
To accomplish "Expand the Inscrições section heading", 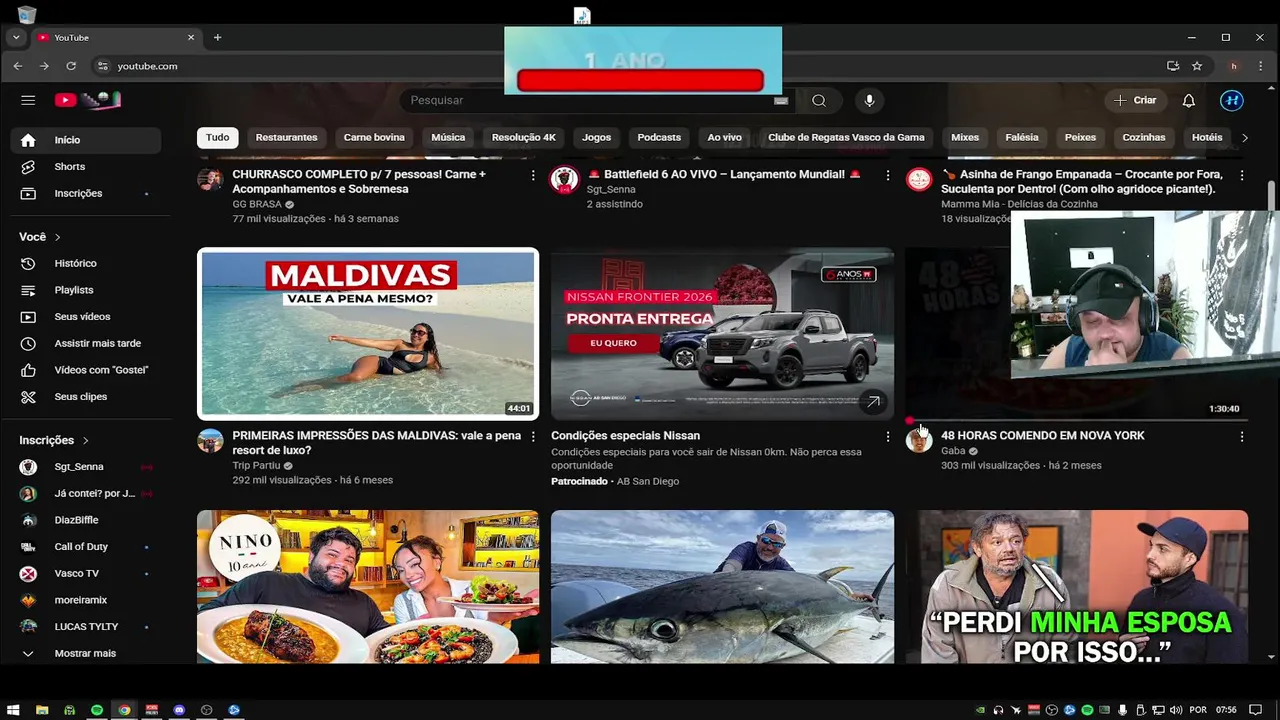I will pyautogui.click(x=54, y=440).
